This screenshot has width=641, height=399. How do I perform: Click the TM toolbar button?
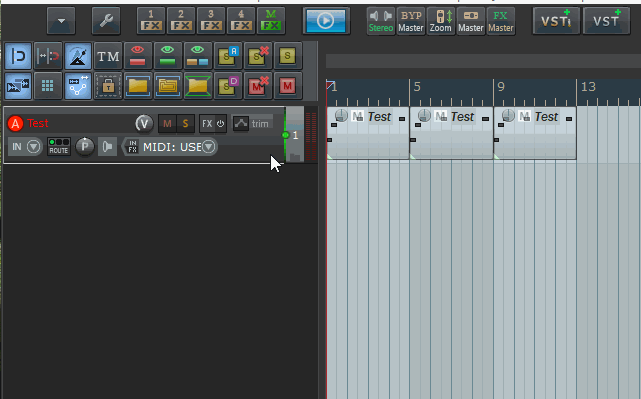click(x=108, y=56)
